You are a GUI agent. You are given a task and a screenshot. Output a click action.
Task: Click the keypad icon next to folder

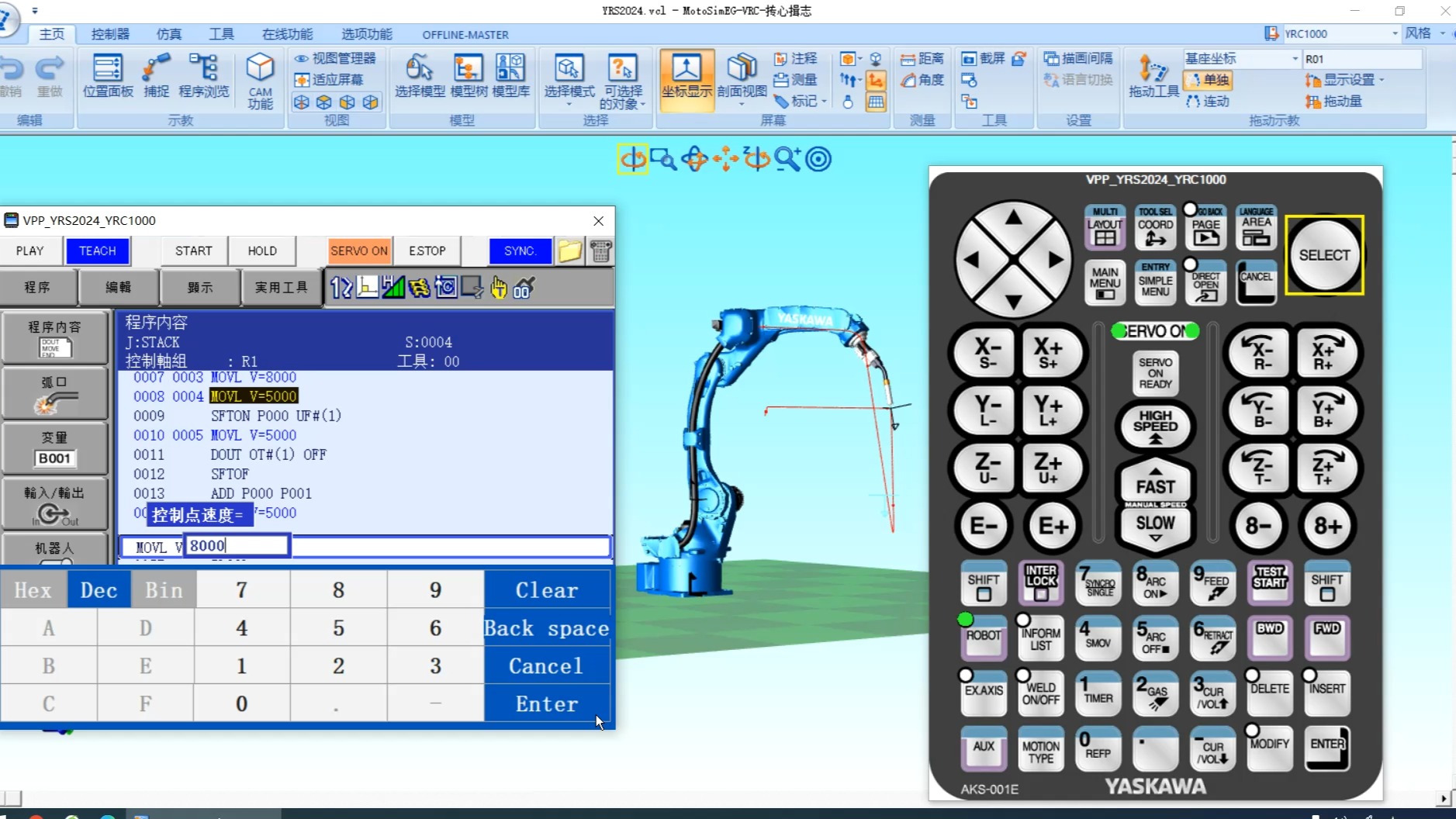tap(600, 251)
